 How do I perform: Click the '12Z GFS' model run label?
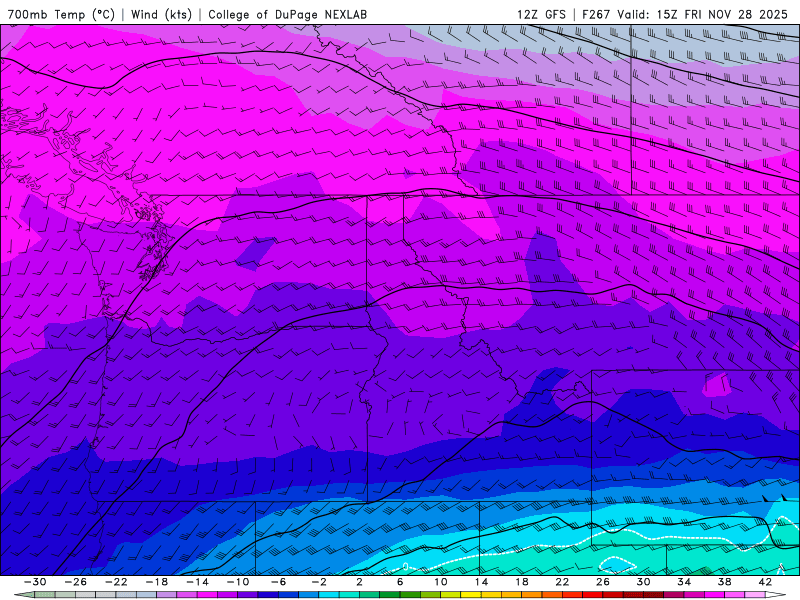(x=541, y=14)
